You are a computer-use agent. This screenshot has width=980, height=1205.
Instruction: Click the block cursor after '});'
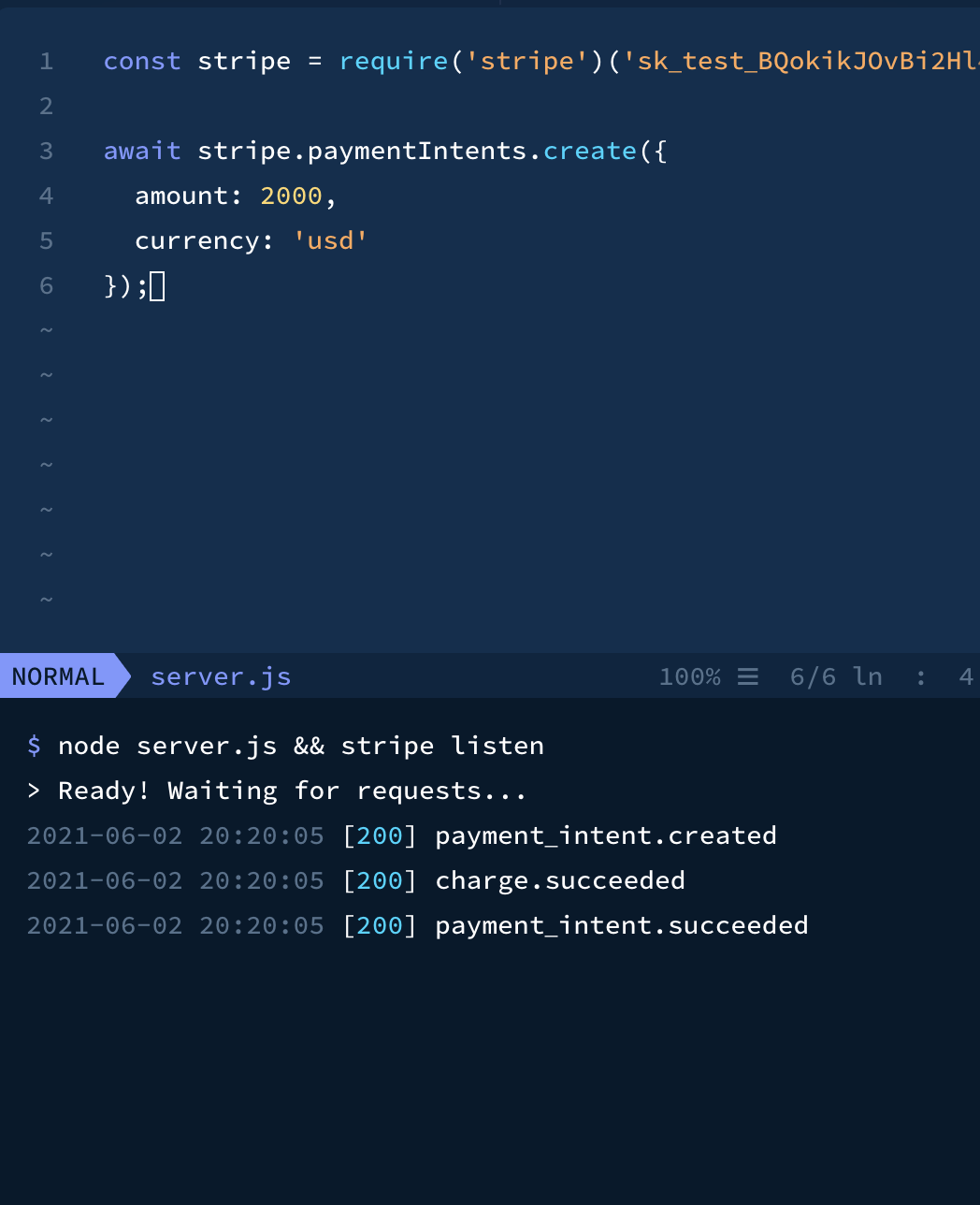tap(157, 286)
